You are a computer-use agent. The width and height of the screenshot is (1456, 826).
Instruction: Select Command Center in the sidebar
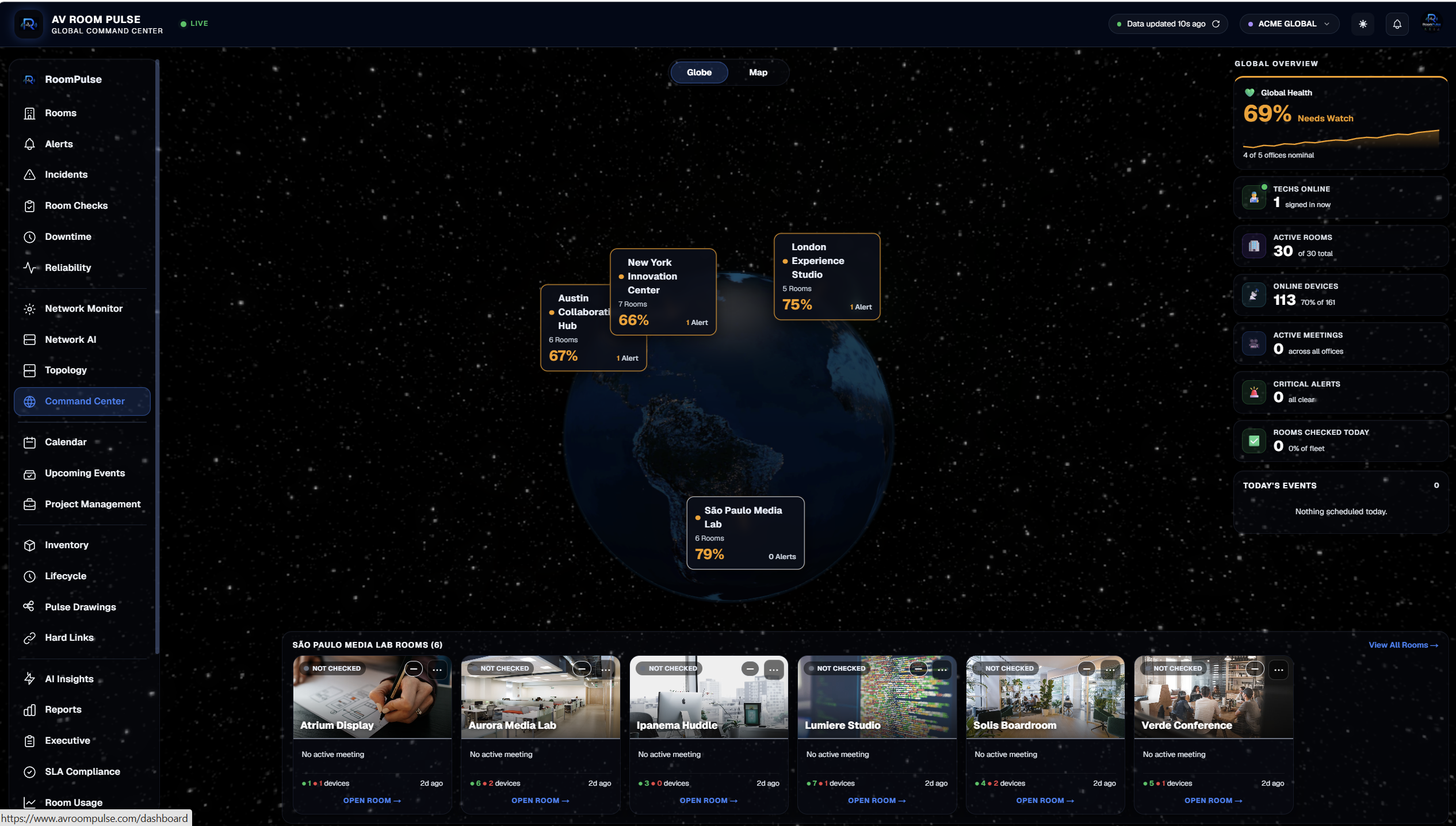click(x=82, y=401)
